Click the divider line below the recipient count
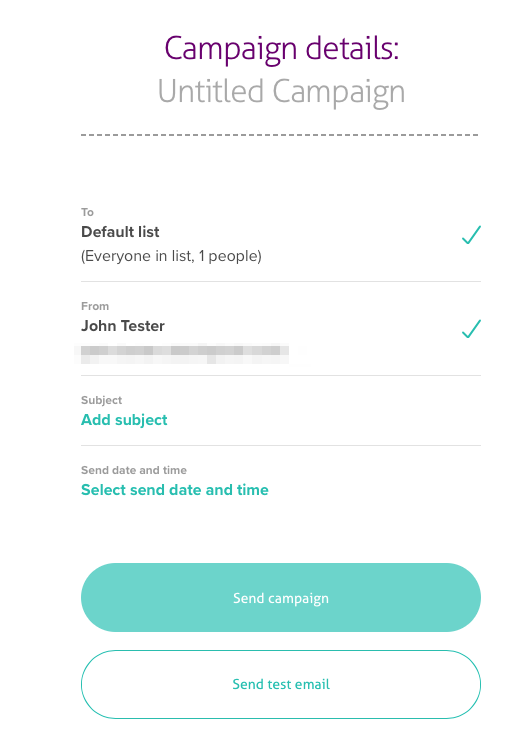The width and height of the screenshot is (514, 746). pos(281,281)
